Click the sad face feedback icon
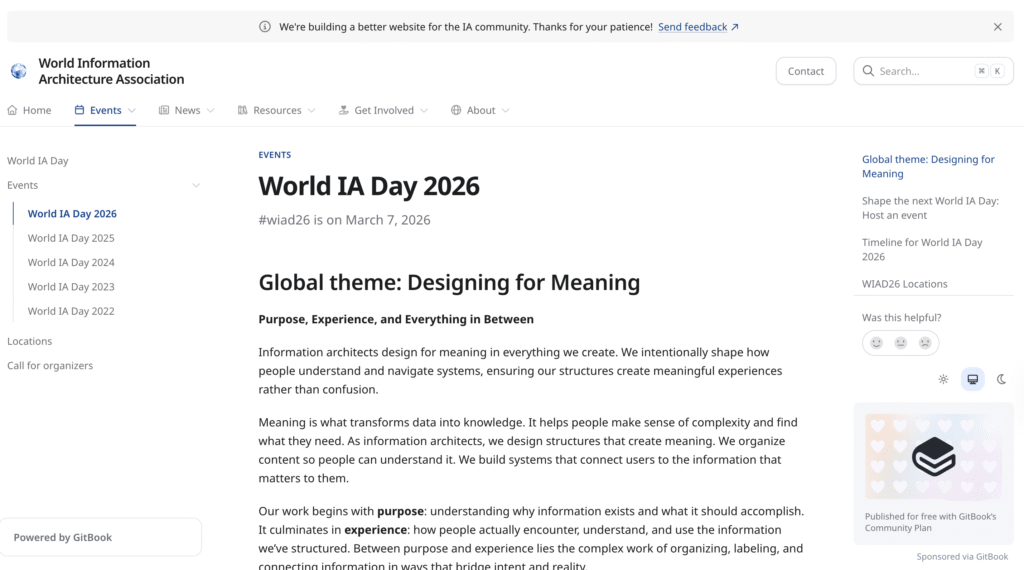 coord(925,343)
